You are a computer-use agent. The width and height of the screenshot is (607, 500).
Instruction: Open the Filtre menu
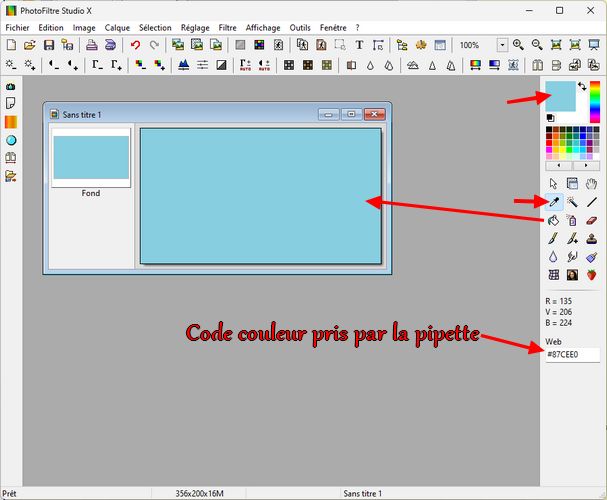228,28
